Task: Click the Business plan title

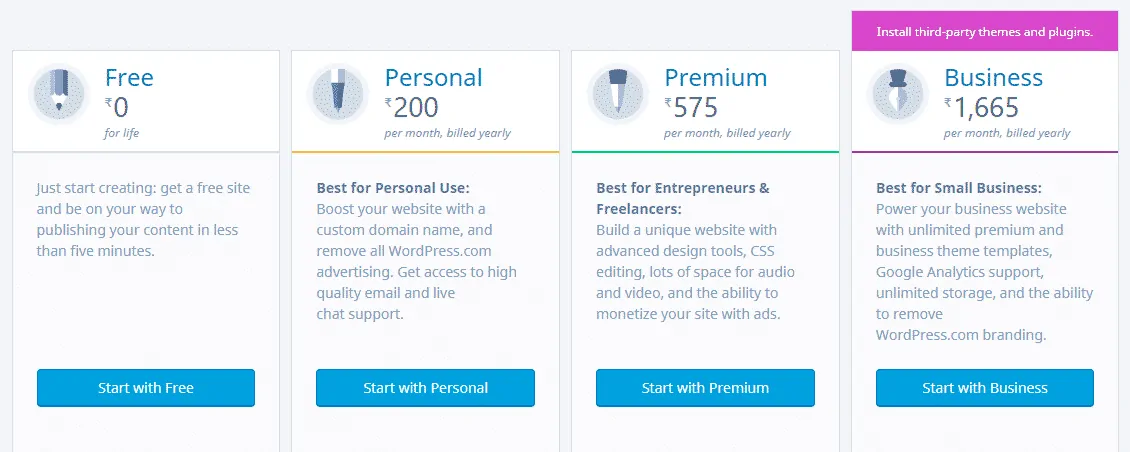Action: [993, 78]
